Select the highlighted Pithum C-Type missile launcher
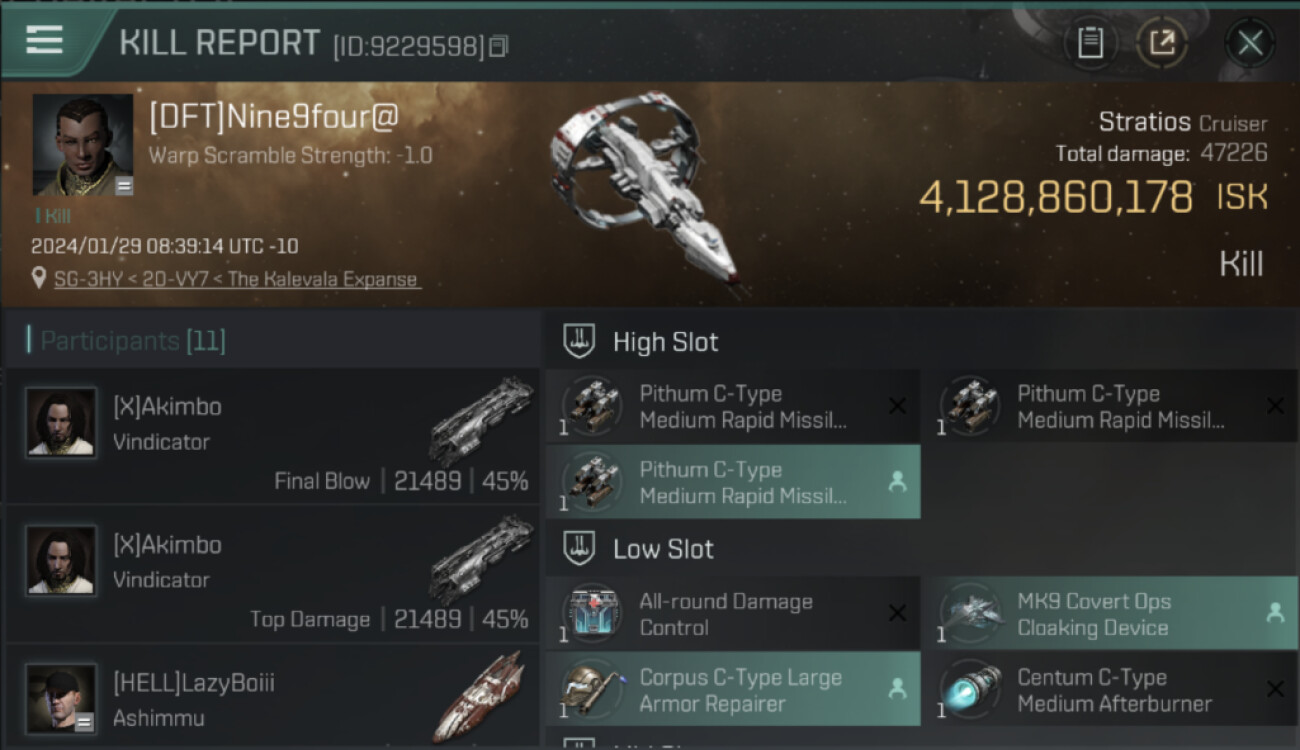The width and height of the screenshot is (1300, 750). point(732,482)
